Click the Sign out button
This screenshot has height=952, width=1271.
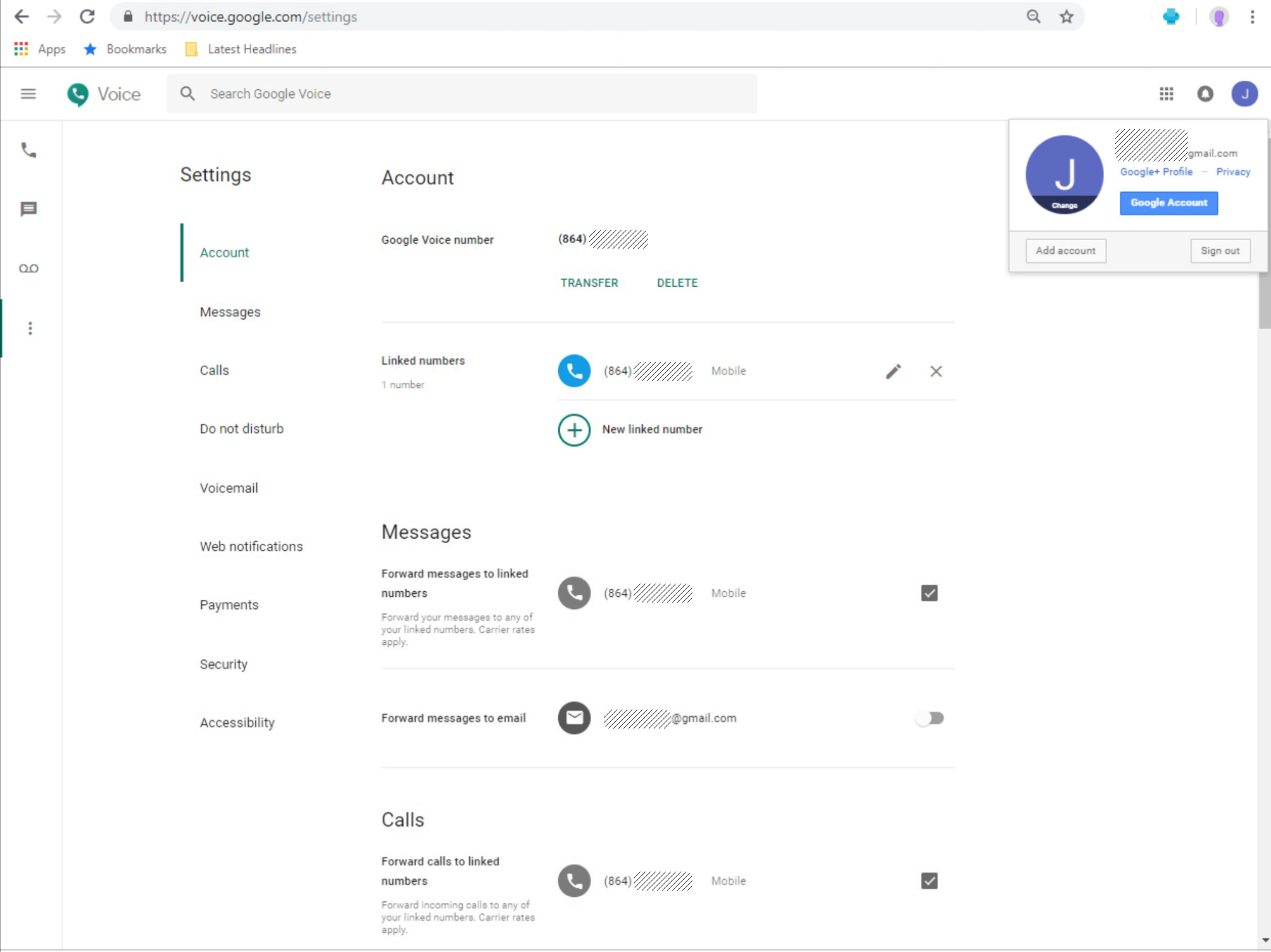pos(1220,251)
